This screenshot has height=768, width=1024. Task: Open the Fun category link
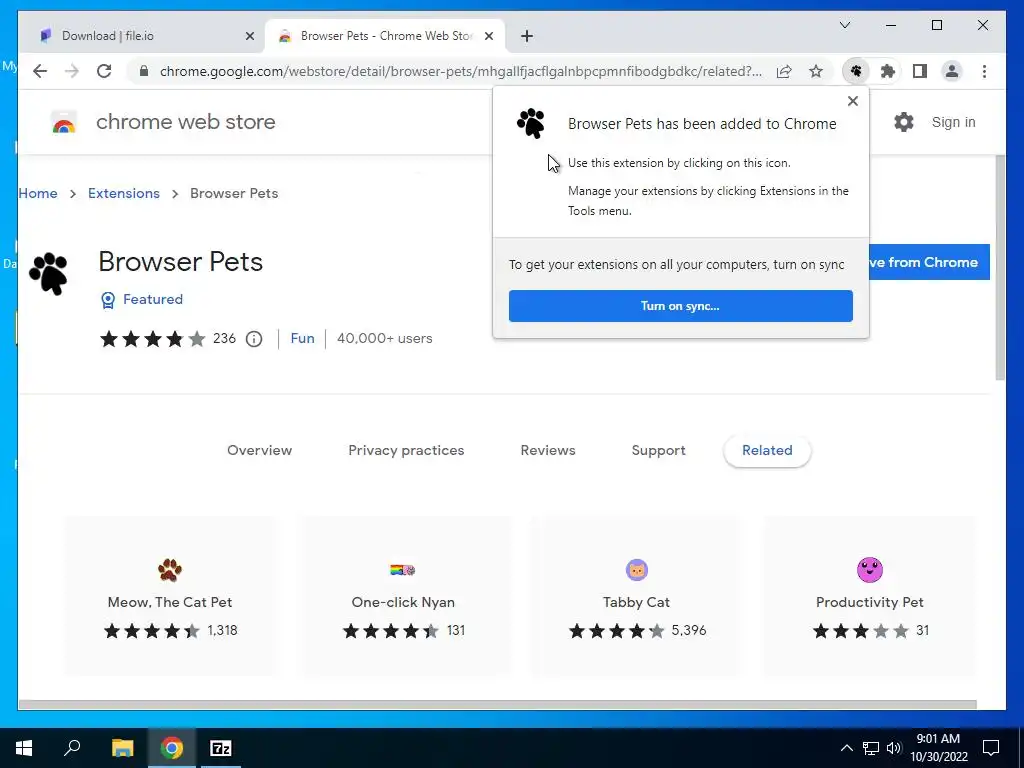coord(302,339)
